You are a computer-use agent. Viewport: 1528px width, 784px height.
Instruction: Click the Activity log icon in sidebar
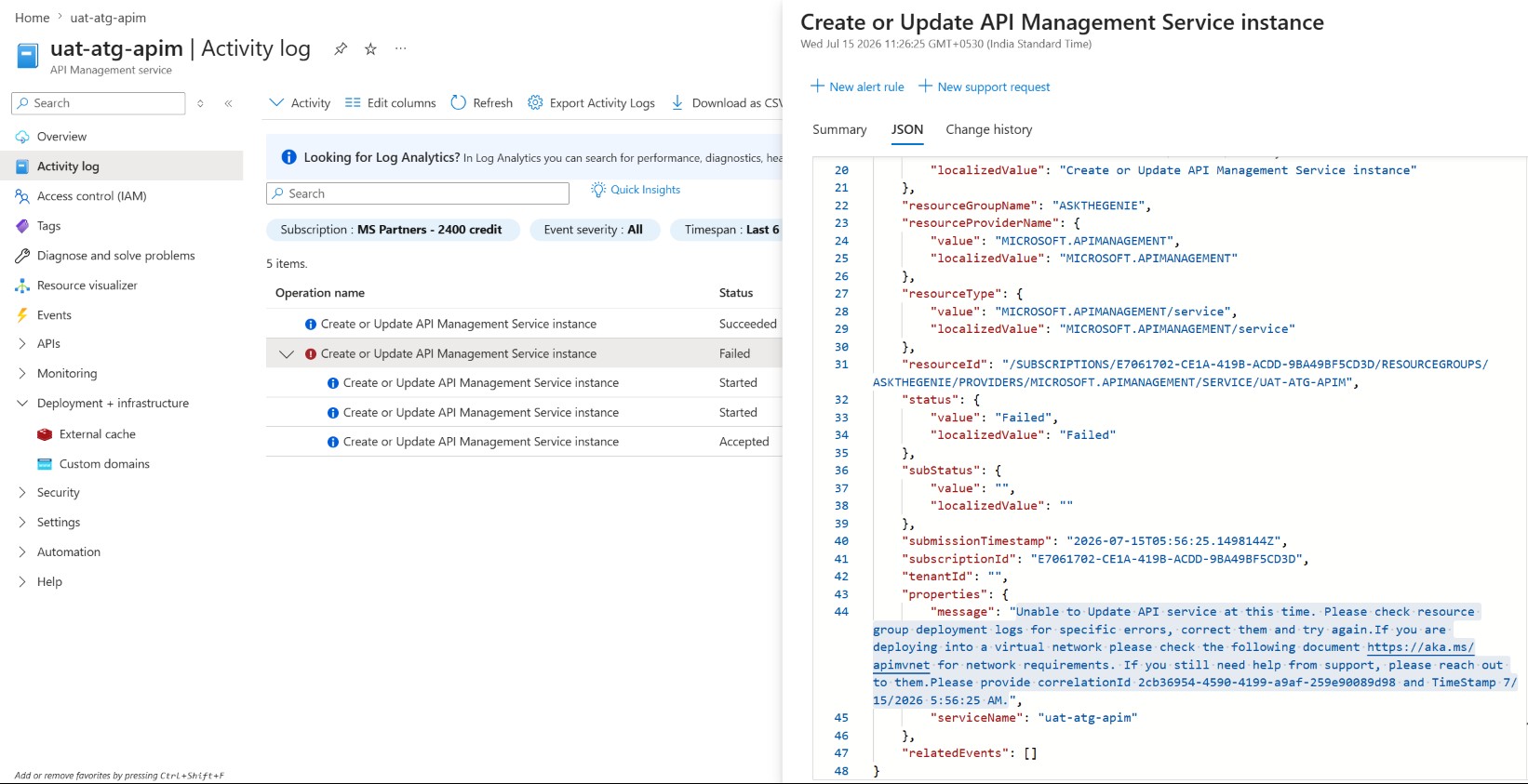click(x=22, y=166)
